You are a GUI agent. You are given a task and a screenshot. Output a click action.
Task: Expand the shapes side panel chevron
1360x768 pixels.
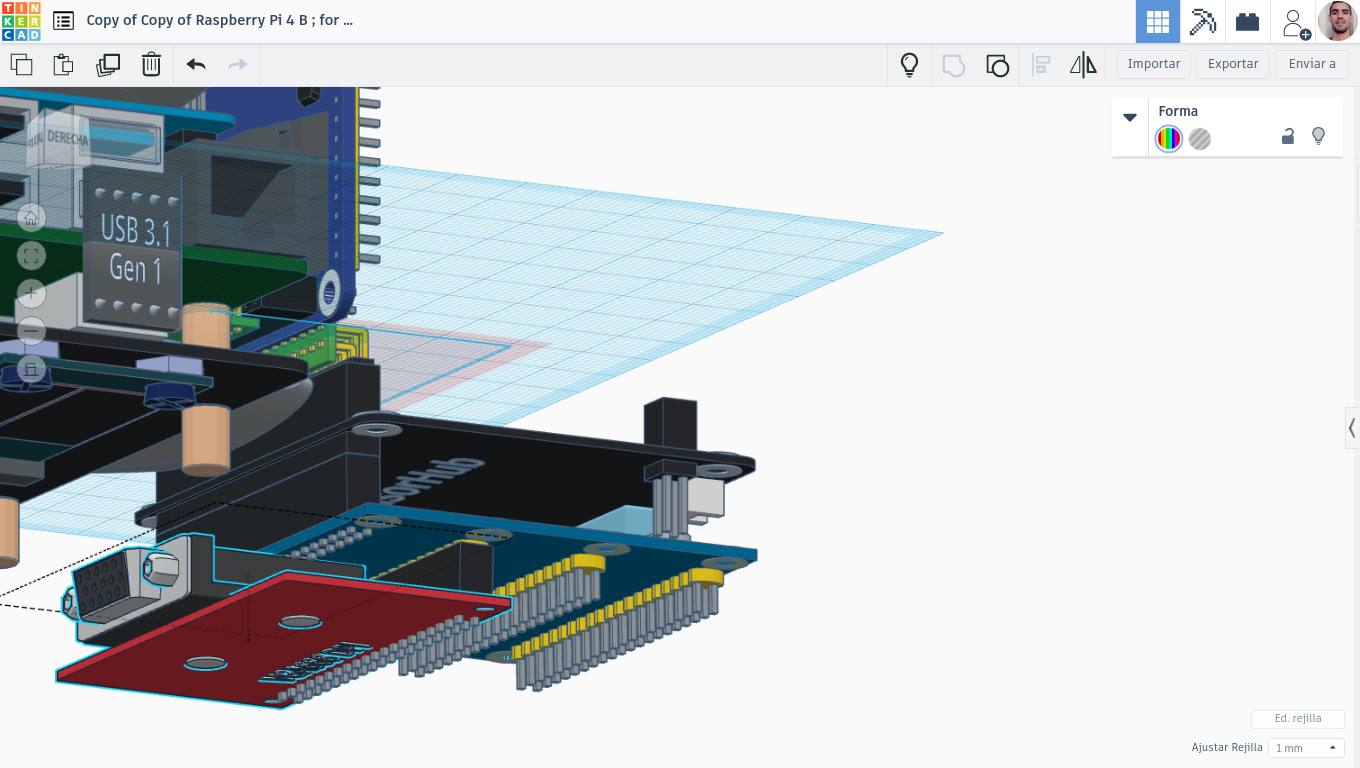(x=1352, y=428)
